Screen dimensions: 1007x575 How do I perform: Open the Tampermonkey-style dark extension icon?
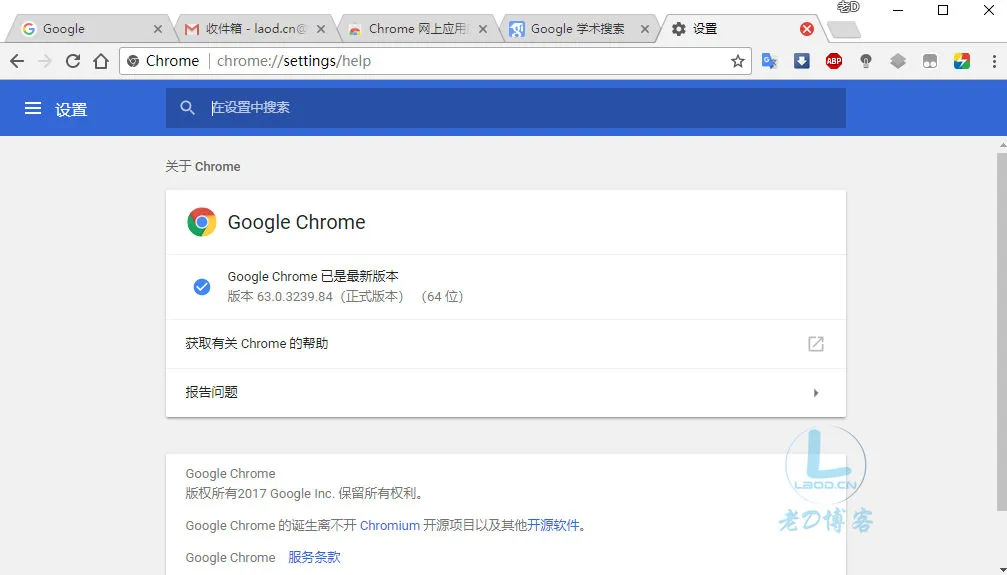(x=930, y=61)
